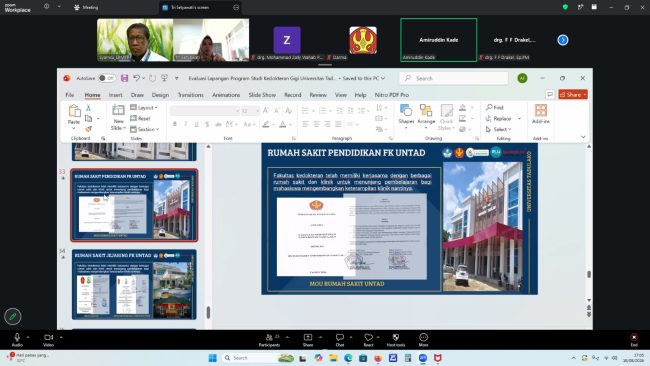Click the Paste clipboard icon
This screenshot has width=650, height=366.
[x=74, y=111]
